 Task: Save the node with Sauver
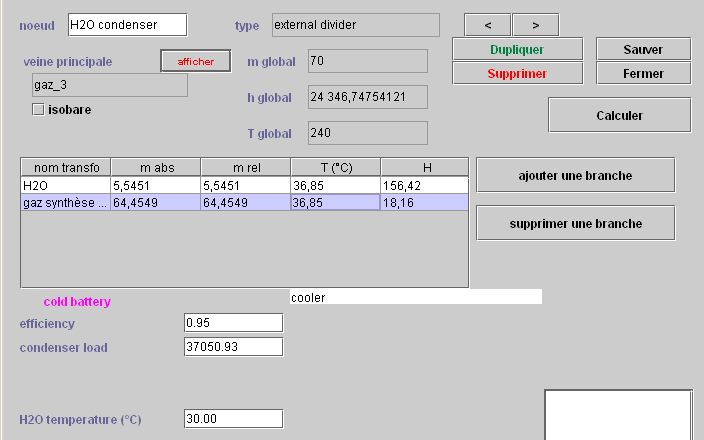click(x=643, y=49)
